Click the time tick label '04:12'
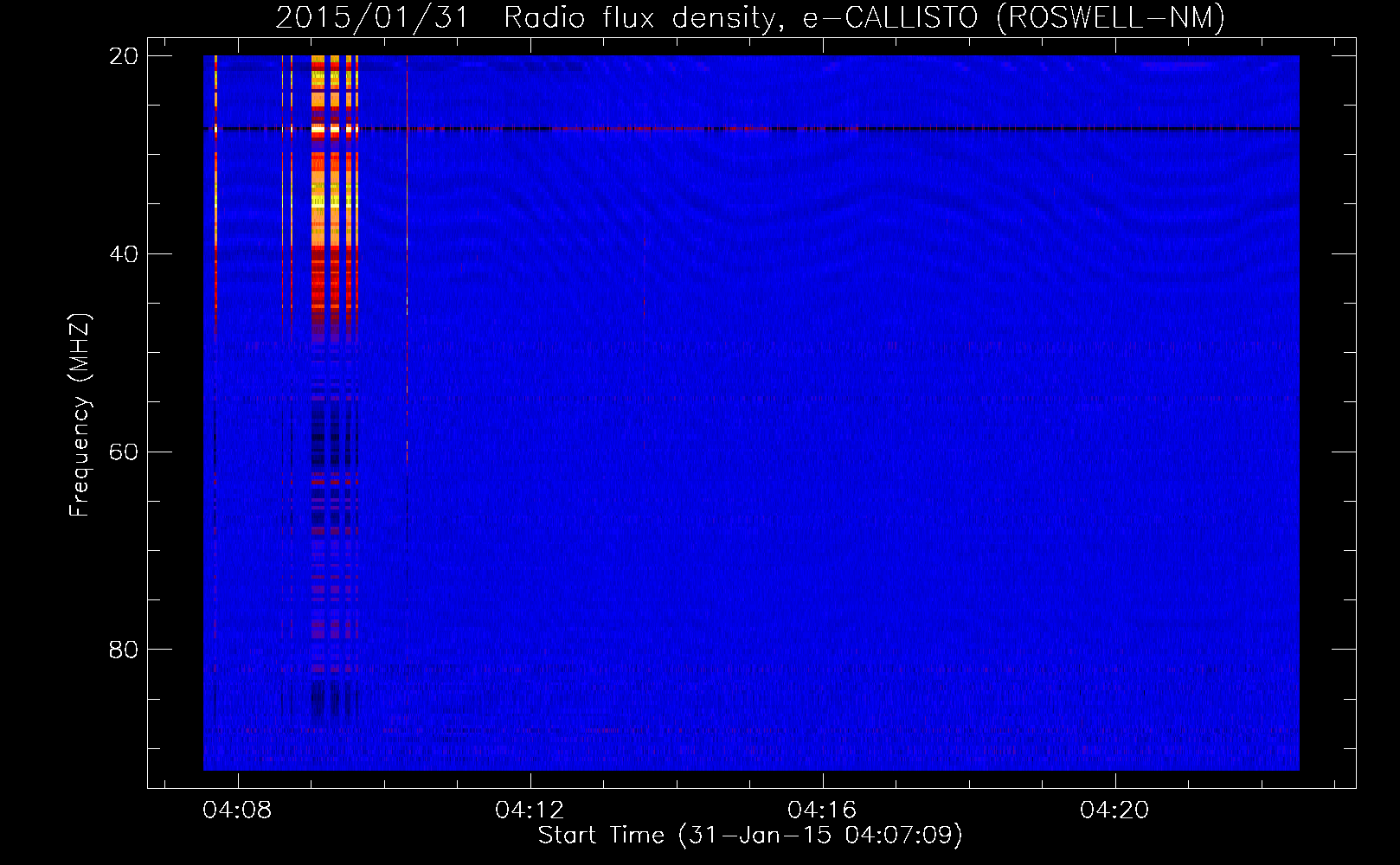The width and height of the screenshot is (1400, 865). coord(530,811)
